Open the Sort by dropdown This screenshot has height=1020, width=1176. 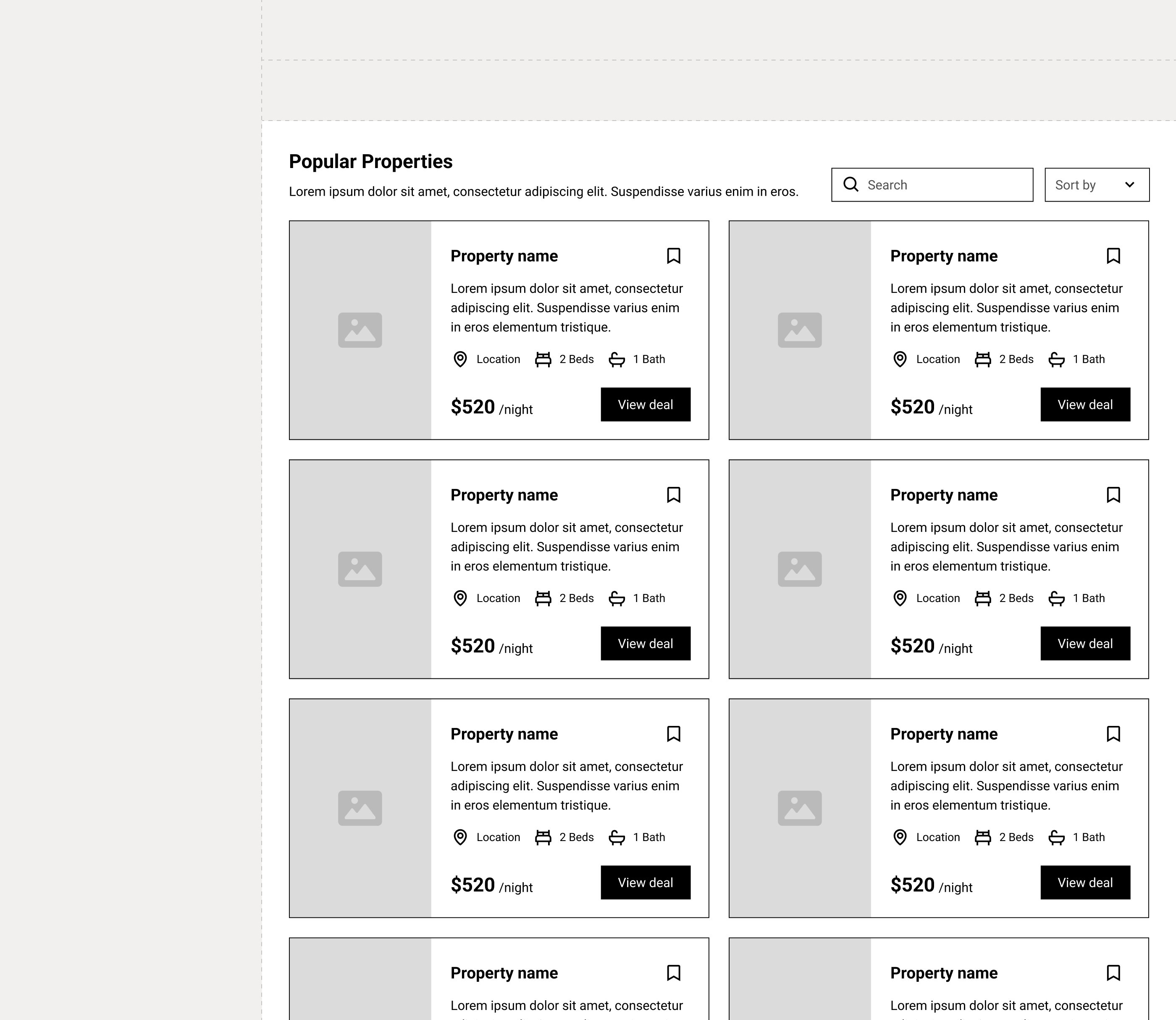tap(1097, 184)
